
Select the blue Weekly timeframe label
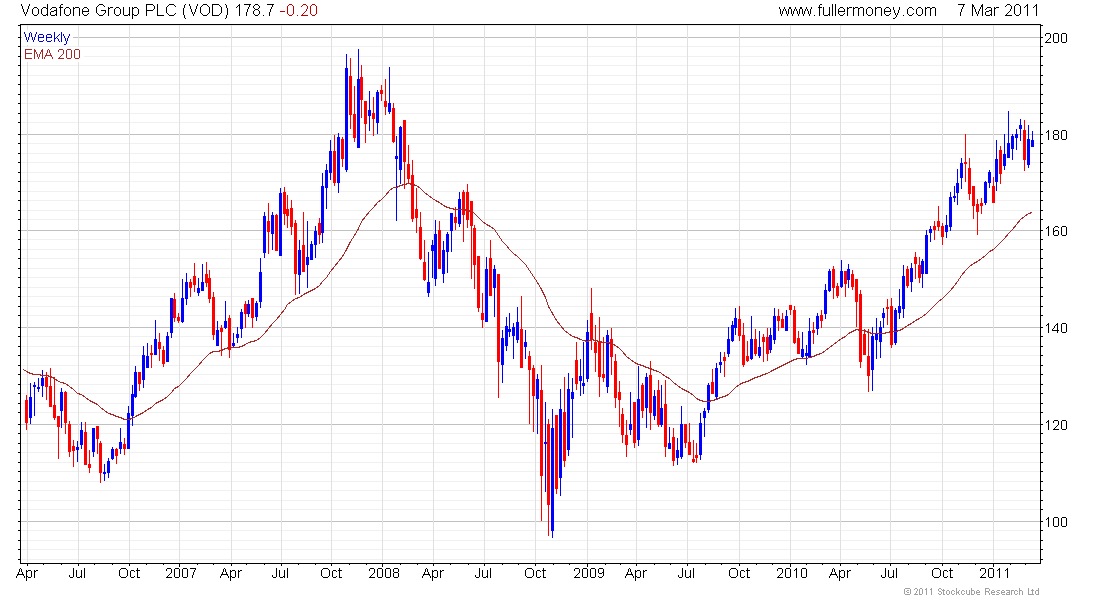[47, 37]
